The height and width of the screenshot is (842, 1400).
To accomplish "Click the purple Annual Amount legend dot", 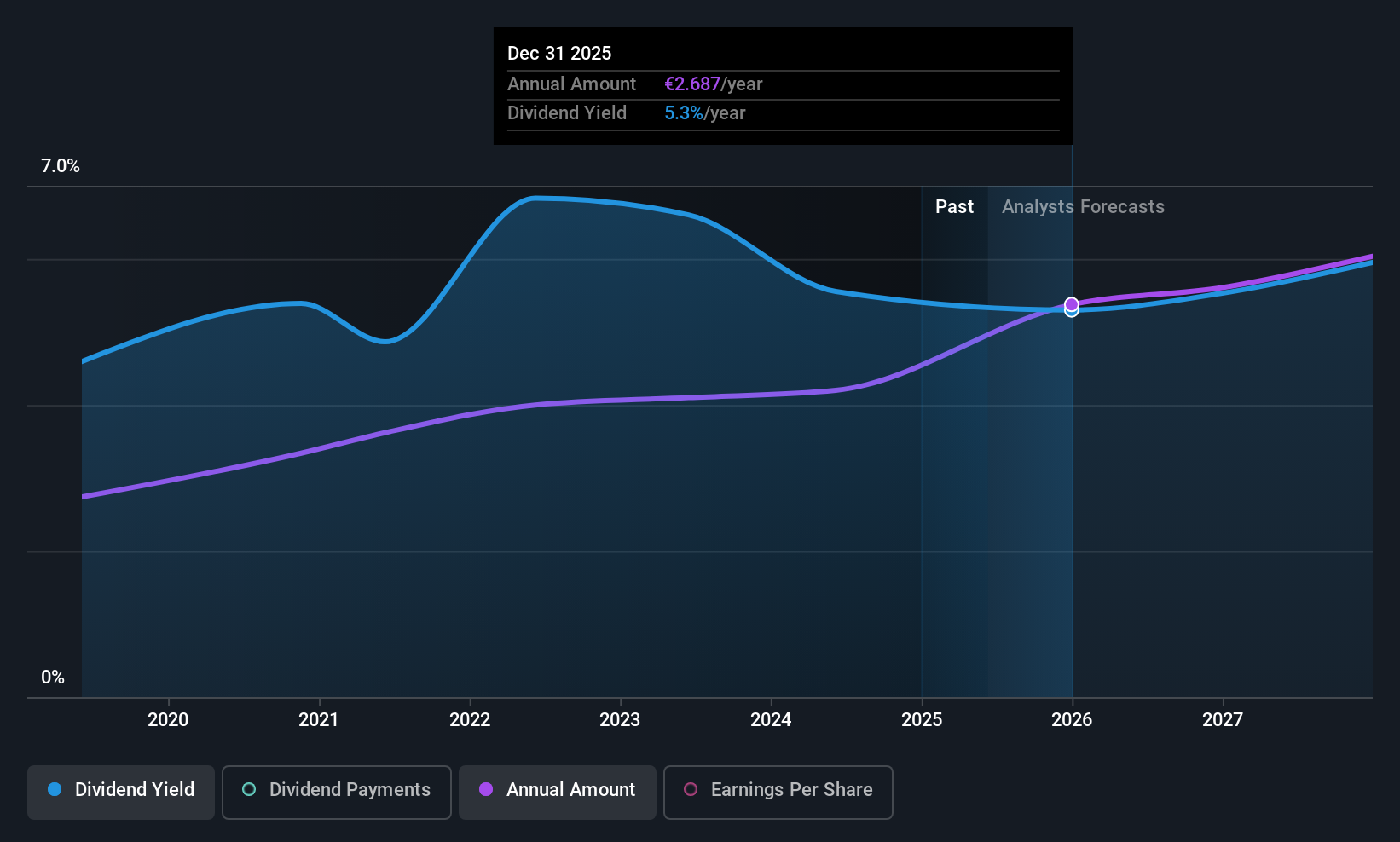I will point(486,789).
